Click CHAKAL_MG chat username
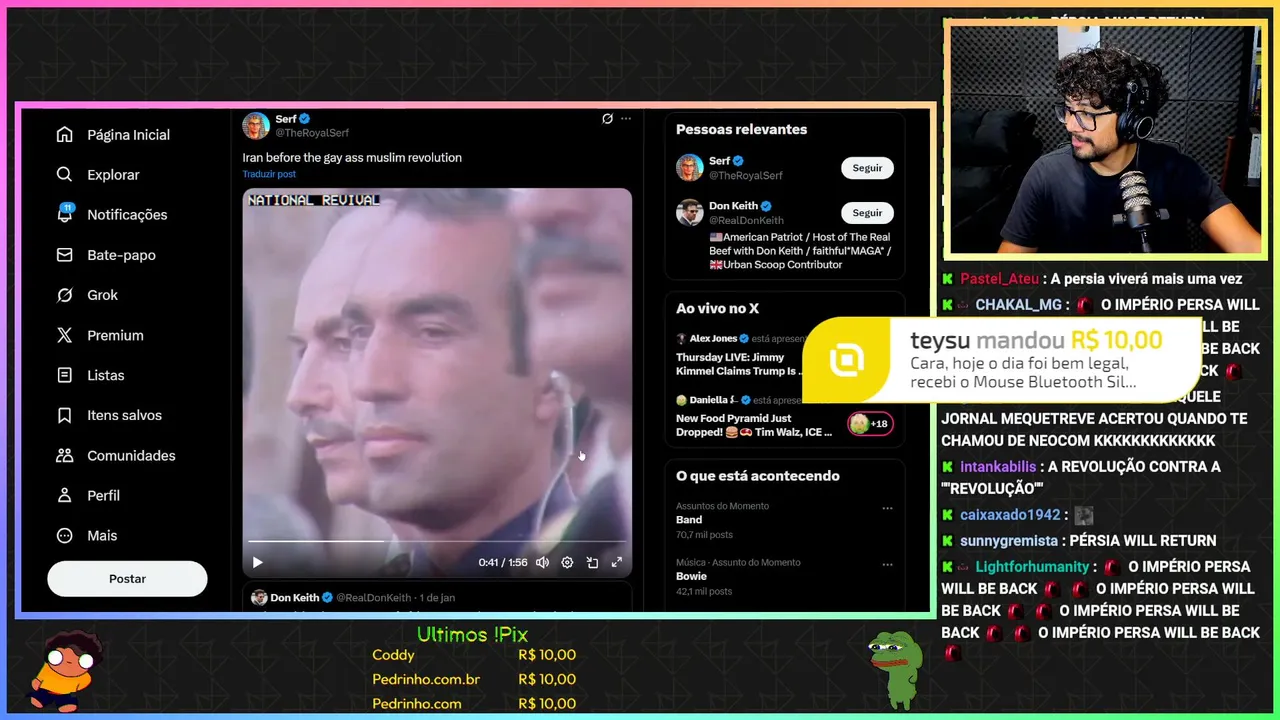The width and height of the screenshot is (1280, 720). pyautogui.click(x=1019, y=305)
